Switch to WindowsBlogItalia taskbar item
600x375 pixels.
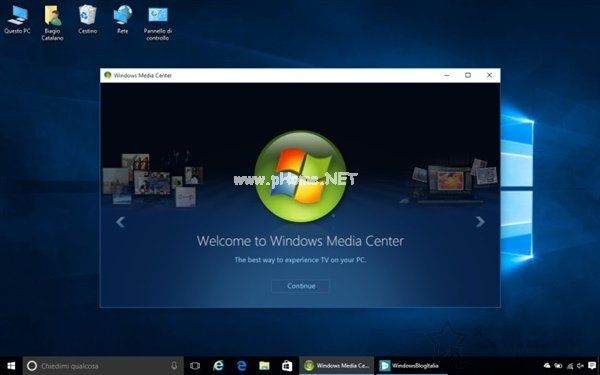point(412,366)
